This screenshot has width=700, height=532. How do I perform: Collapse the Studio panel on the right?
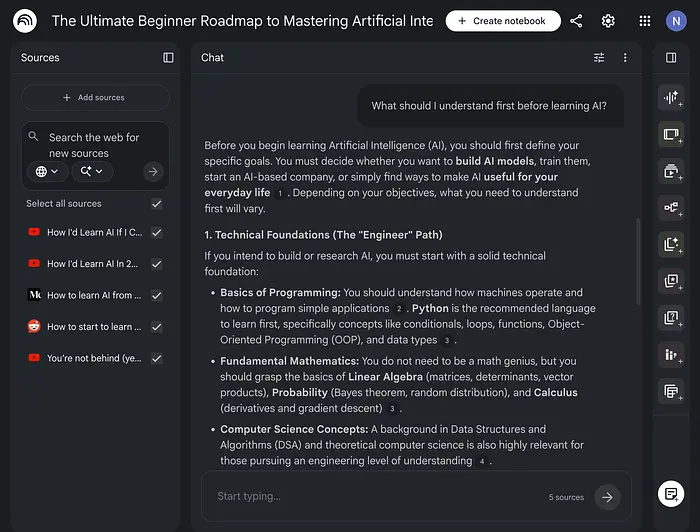(x=671, y=58)
